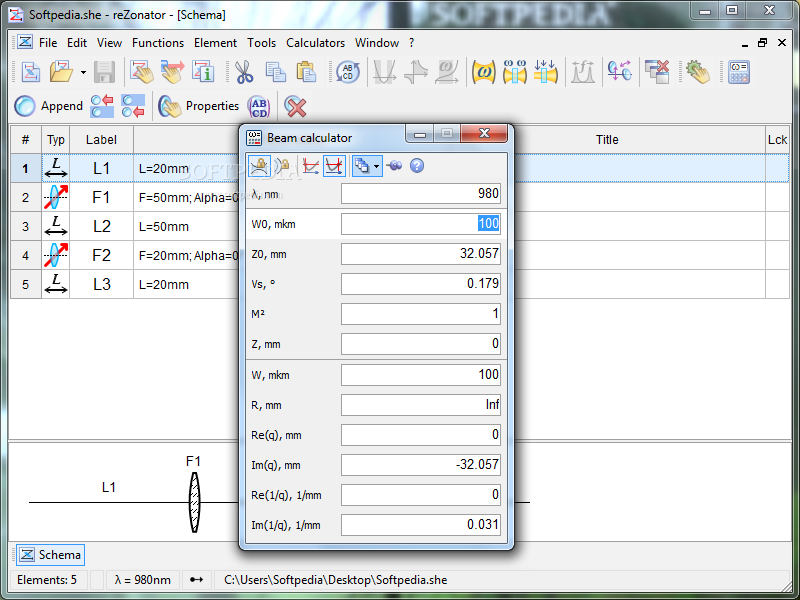Click the move element down icon
Viewport: 800px width, 600px height.
point(133,106)
